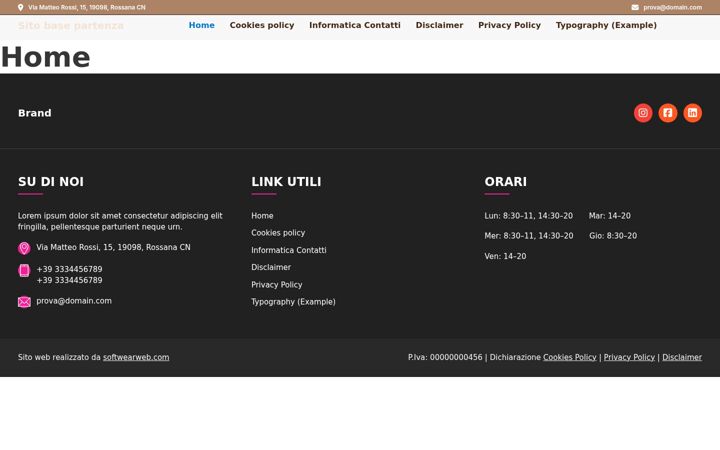This screenshot has height=450, width=720.
Task: Open Cookies Policy link in bottom bar
Action: point(569,357)
